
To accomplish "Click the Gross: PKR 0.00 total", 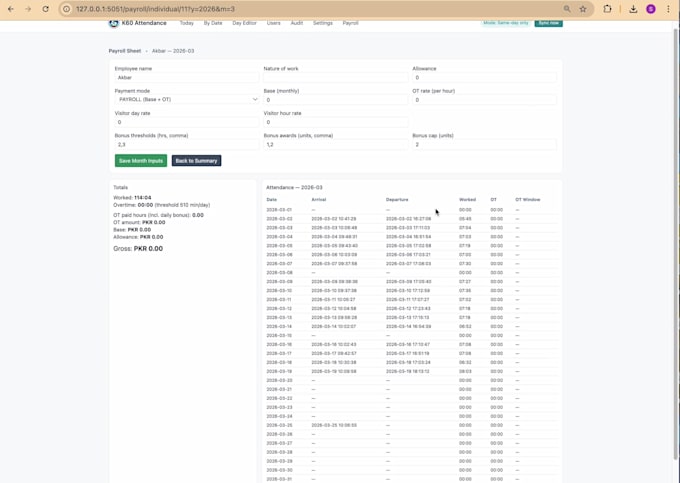I will [138, 249].
